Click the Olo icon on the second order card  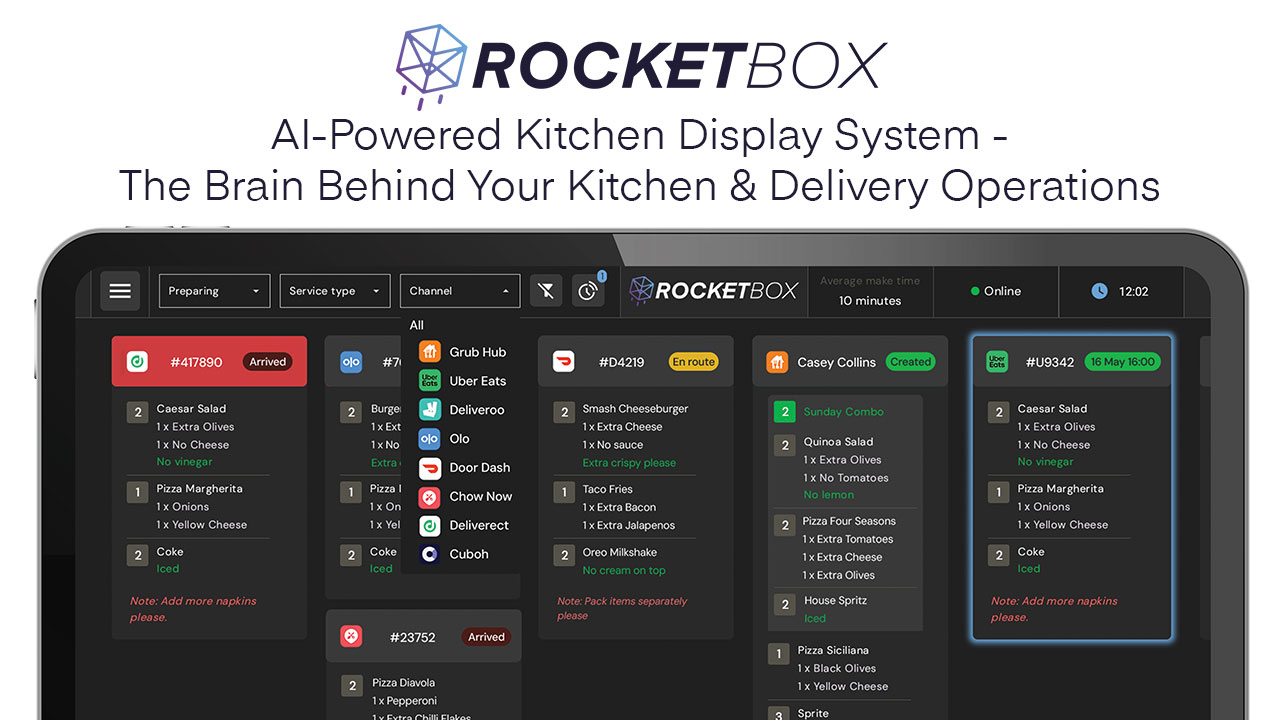pos(351,361)
